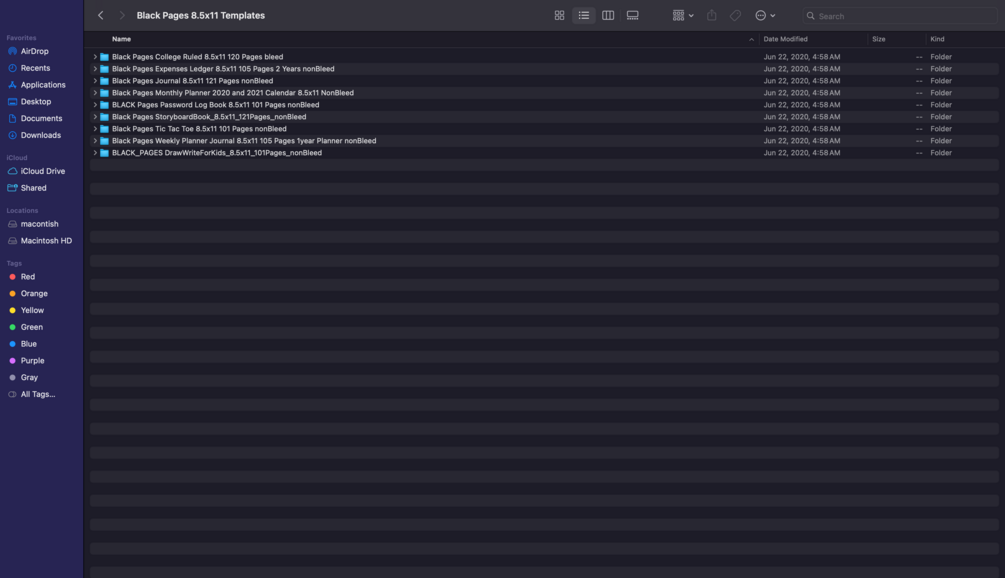Go back with the left chevron
The height and width of the screenshot is (578, 1005).
pos(101,15)
